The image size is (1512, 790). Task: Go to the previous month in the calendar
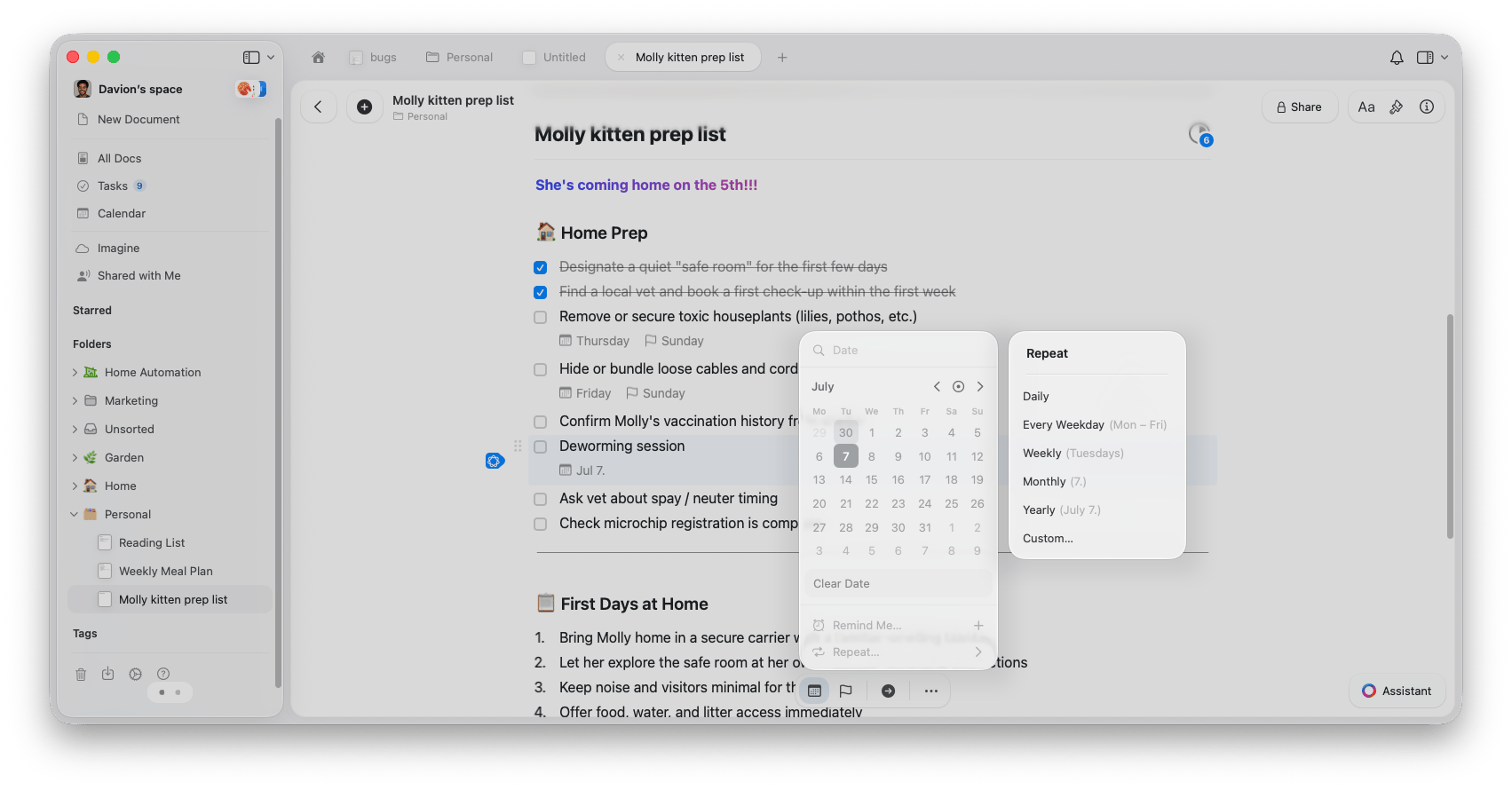click(937, 387)
